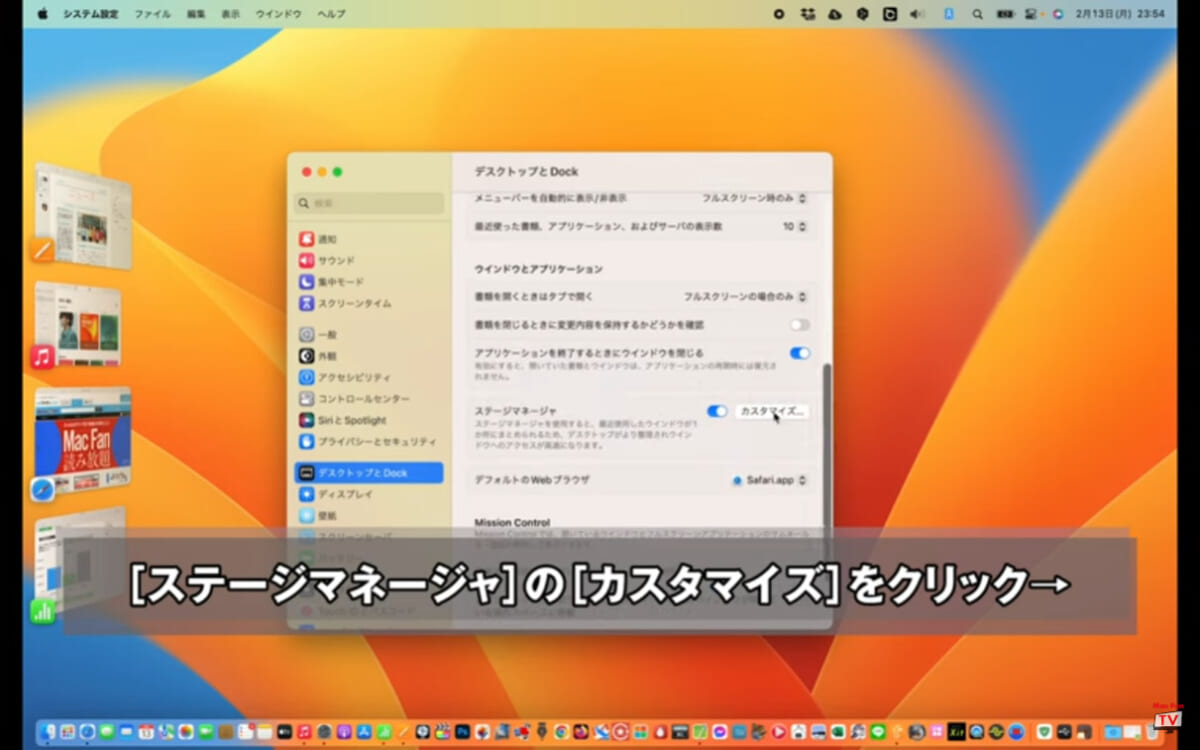Open 通知 in the settings sidebar
This screenshot has height=750, width=1200.
tap(369, 240)
